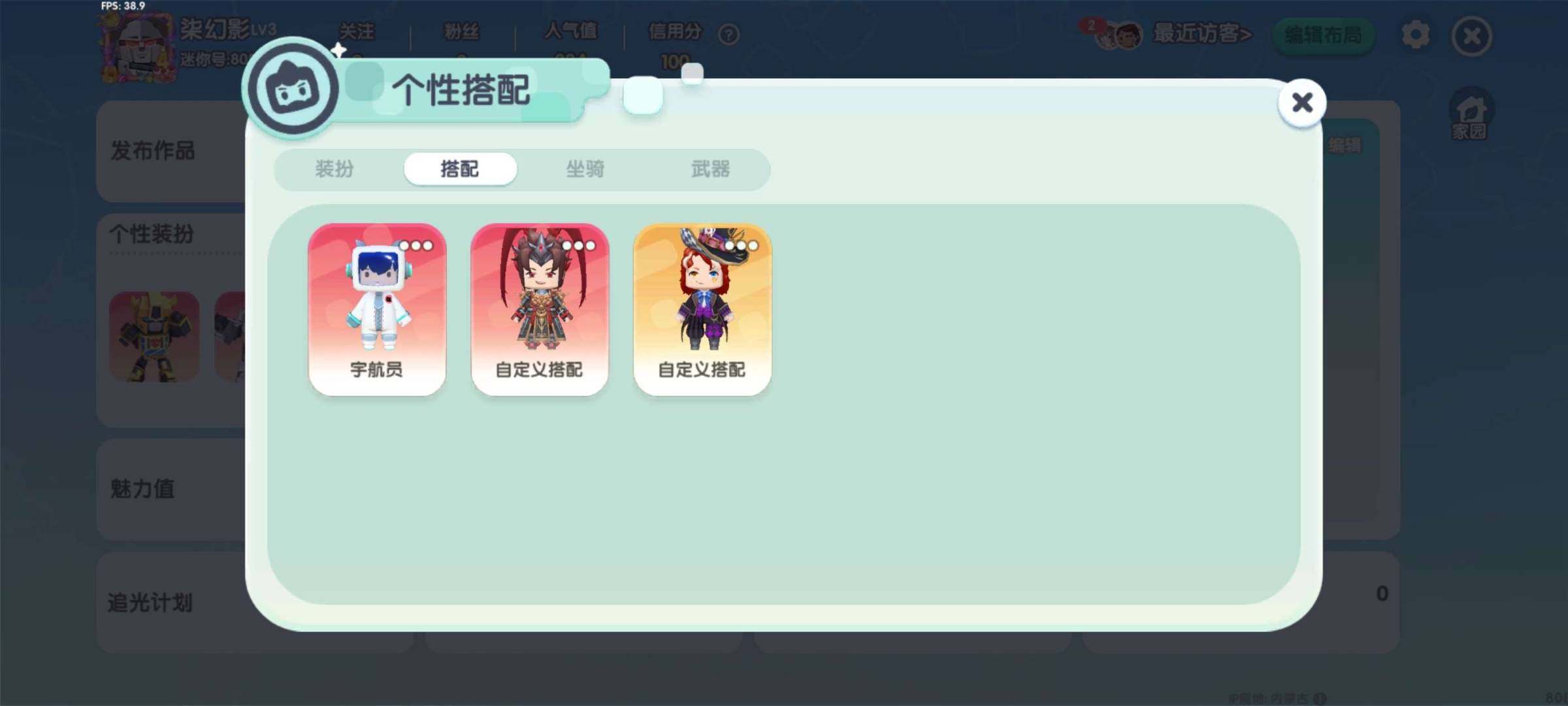Open options dots on purple hat outfit card
This screenshot has width=1568, height=706.
click(x=742, y=246)
